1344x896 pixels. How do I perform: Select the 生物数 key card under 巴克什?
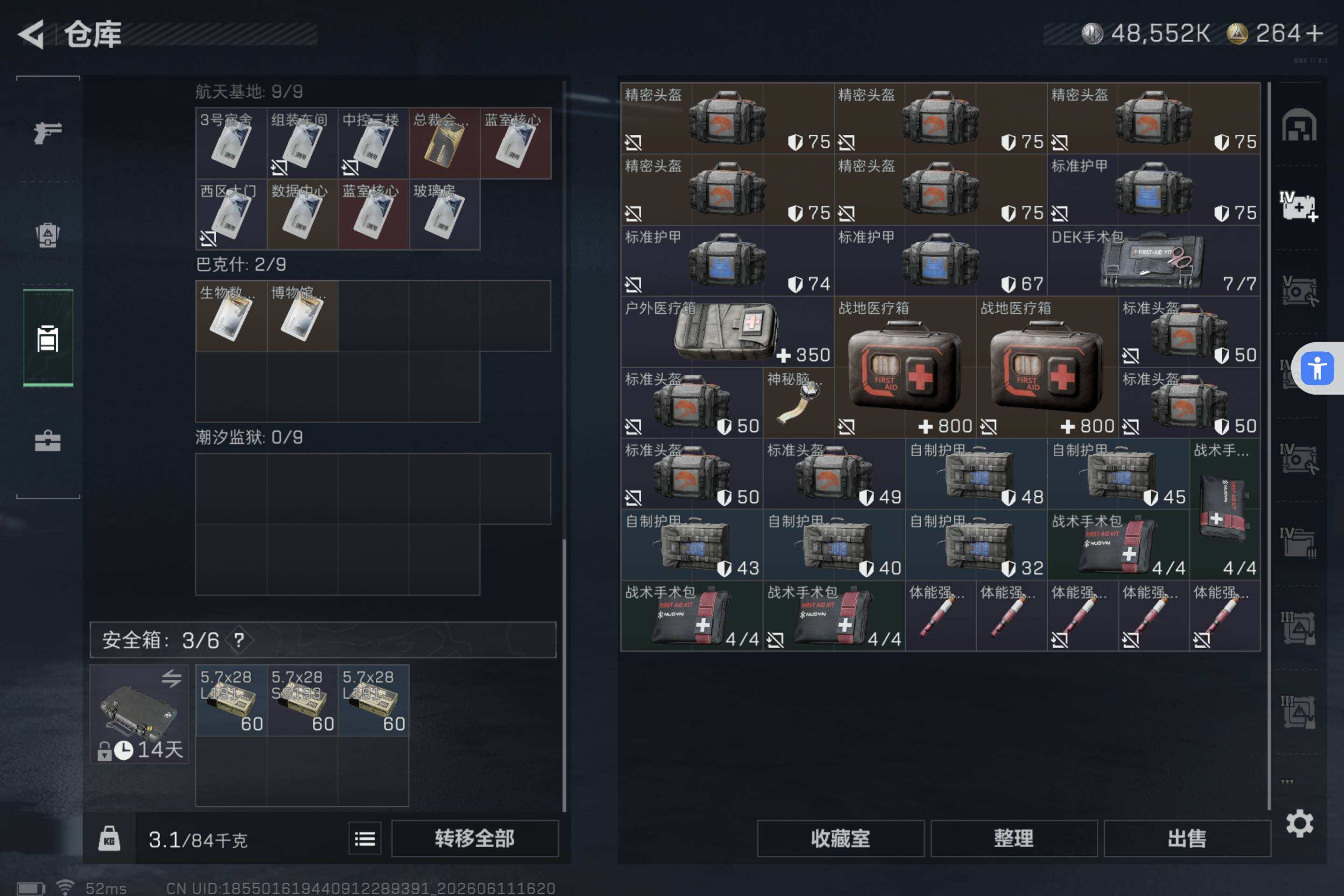point(231,315)
